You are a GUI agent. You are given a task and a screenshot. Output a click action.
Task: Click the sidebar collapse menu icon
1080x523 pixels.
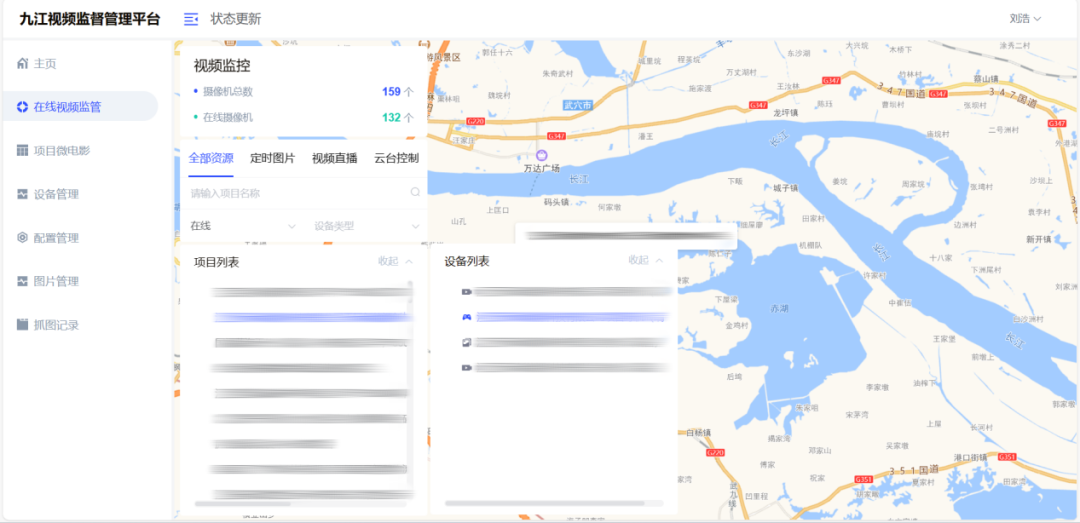(191, 19)
